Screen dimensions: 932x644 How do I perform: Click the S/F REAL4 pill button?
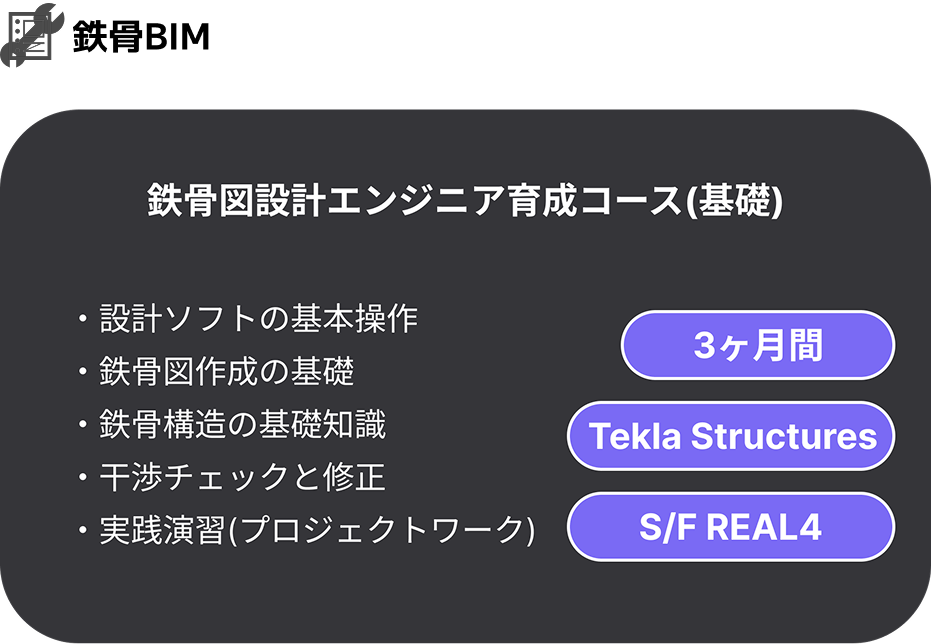tap(731, 527)
